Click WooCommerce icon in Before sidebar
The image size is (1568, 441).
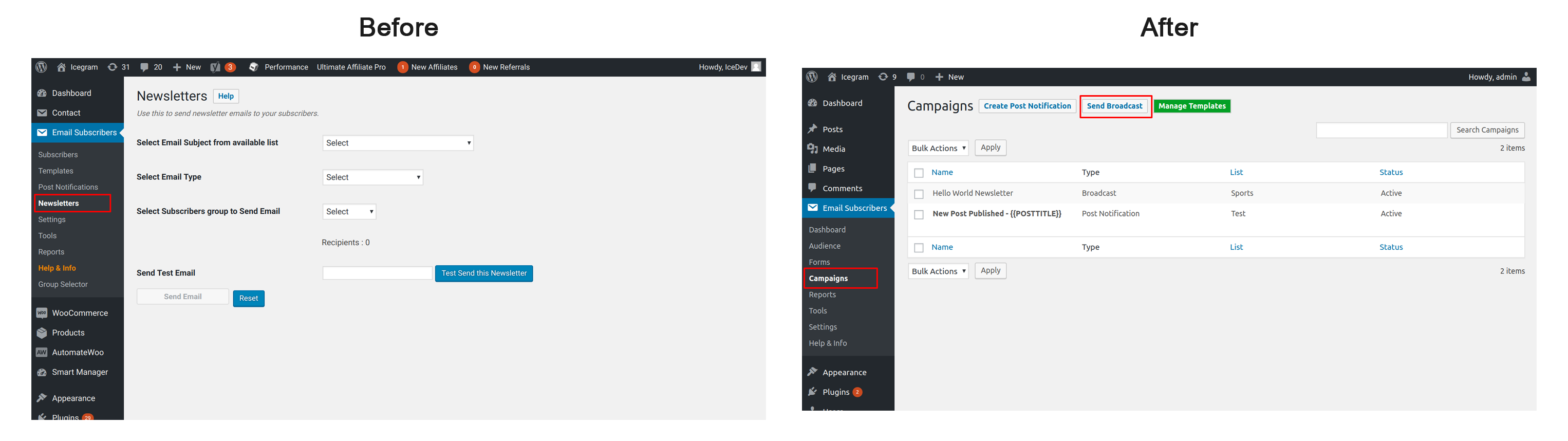[x=42, y=313]
